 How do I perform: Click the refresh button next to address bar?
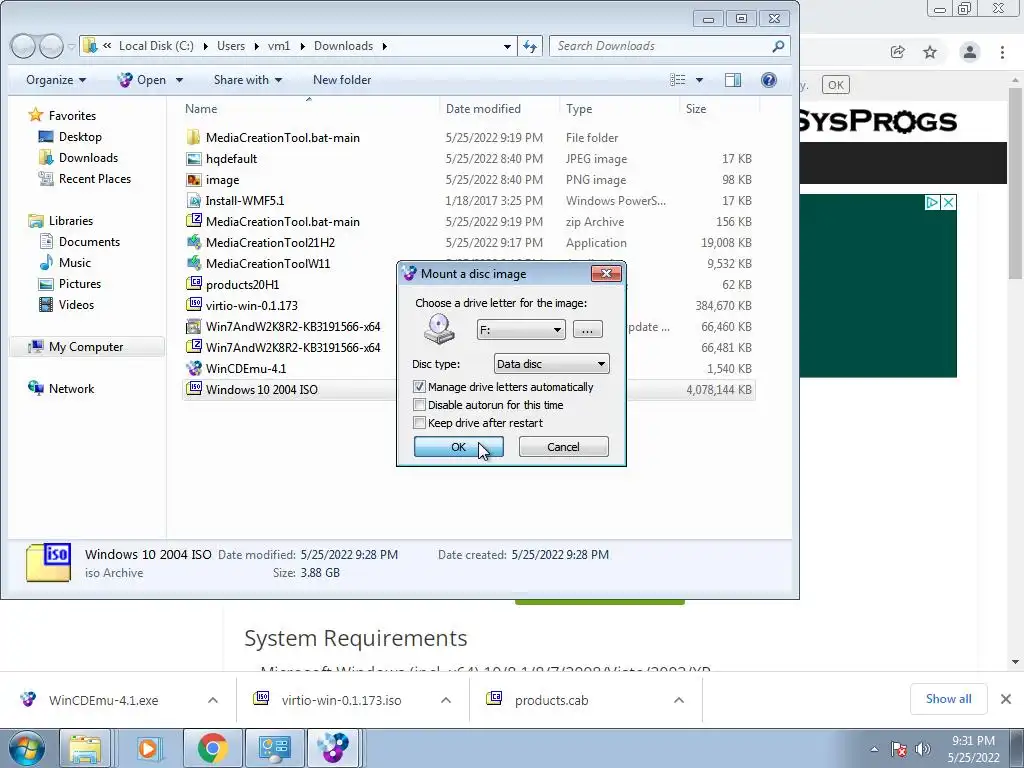pyautogui.click(x=530, y=46)
